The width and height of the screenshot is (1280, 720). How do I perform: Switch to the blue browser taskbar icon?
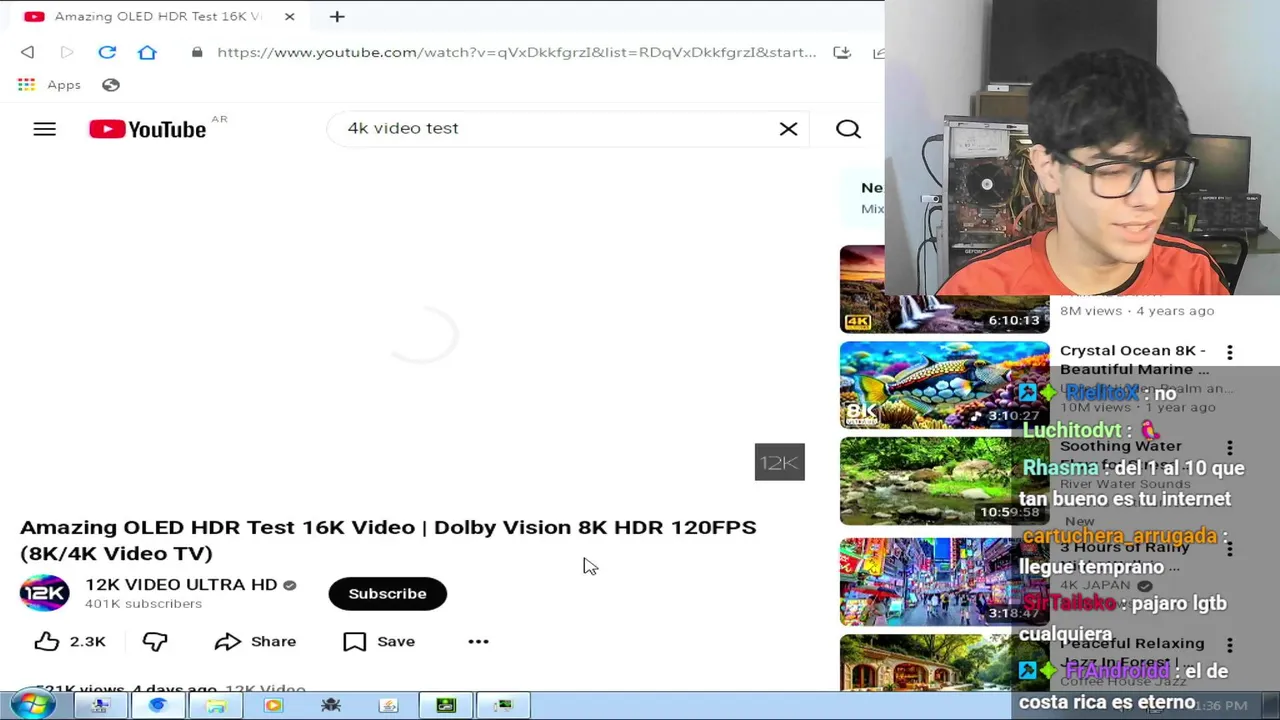tap(158, 706)
